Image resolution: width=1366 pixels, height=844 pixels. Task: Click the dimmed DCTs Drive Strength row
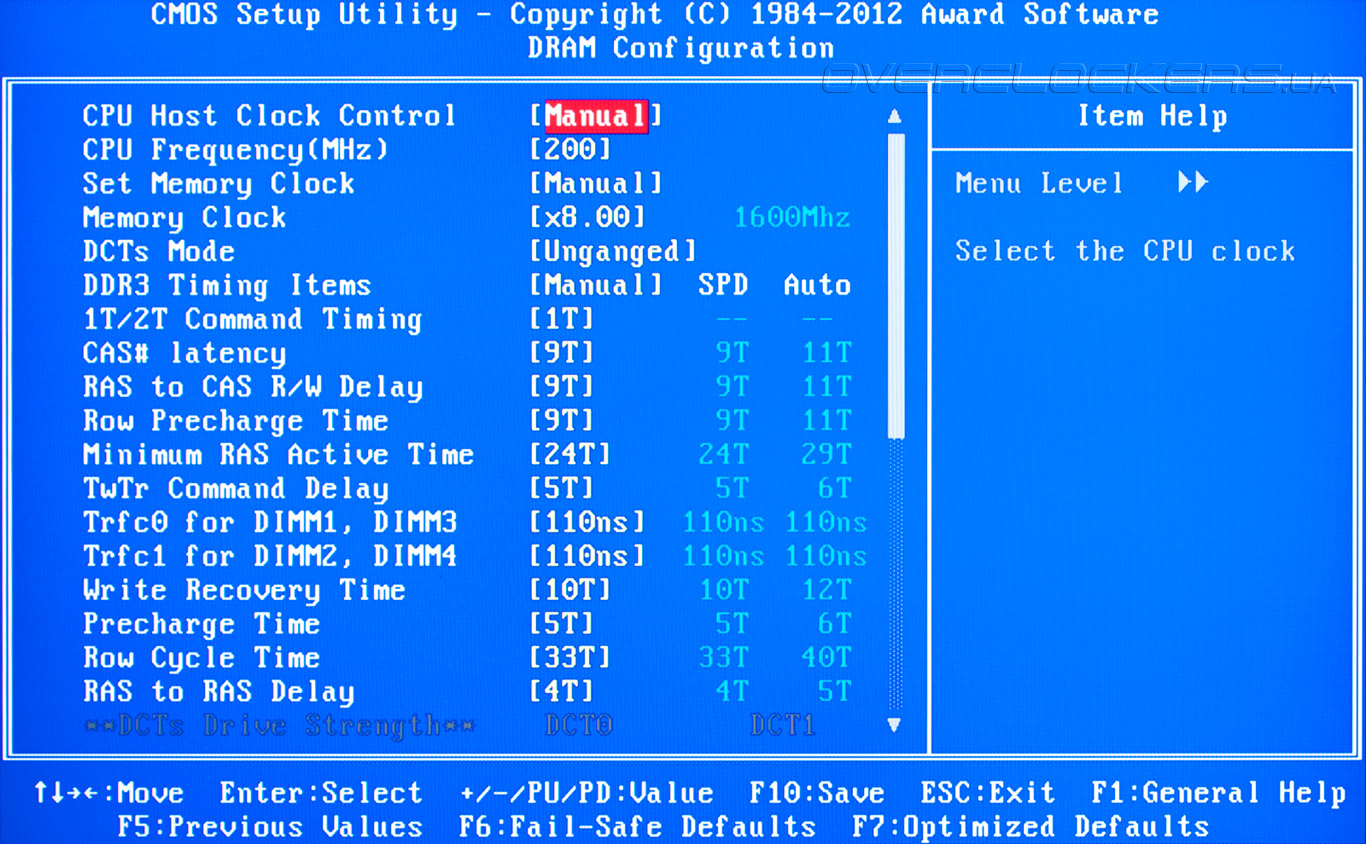click(450, 726)
